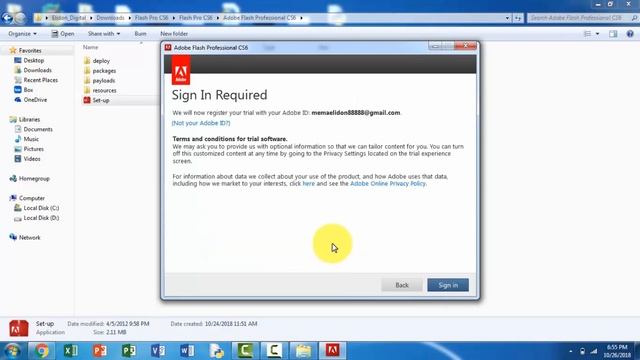Click the Explorer forward navigation arrow
Viewport: 640px width, 360px height.
coord(20,18)
